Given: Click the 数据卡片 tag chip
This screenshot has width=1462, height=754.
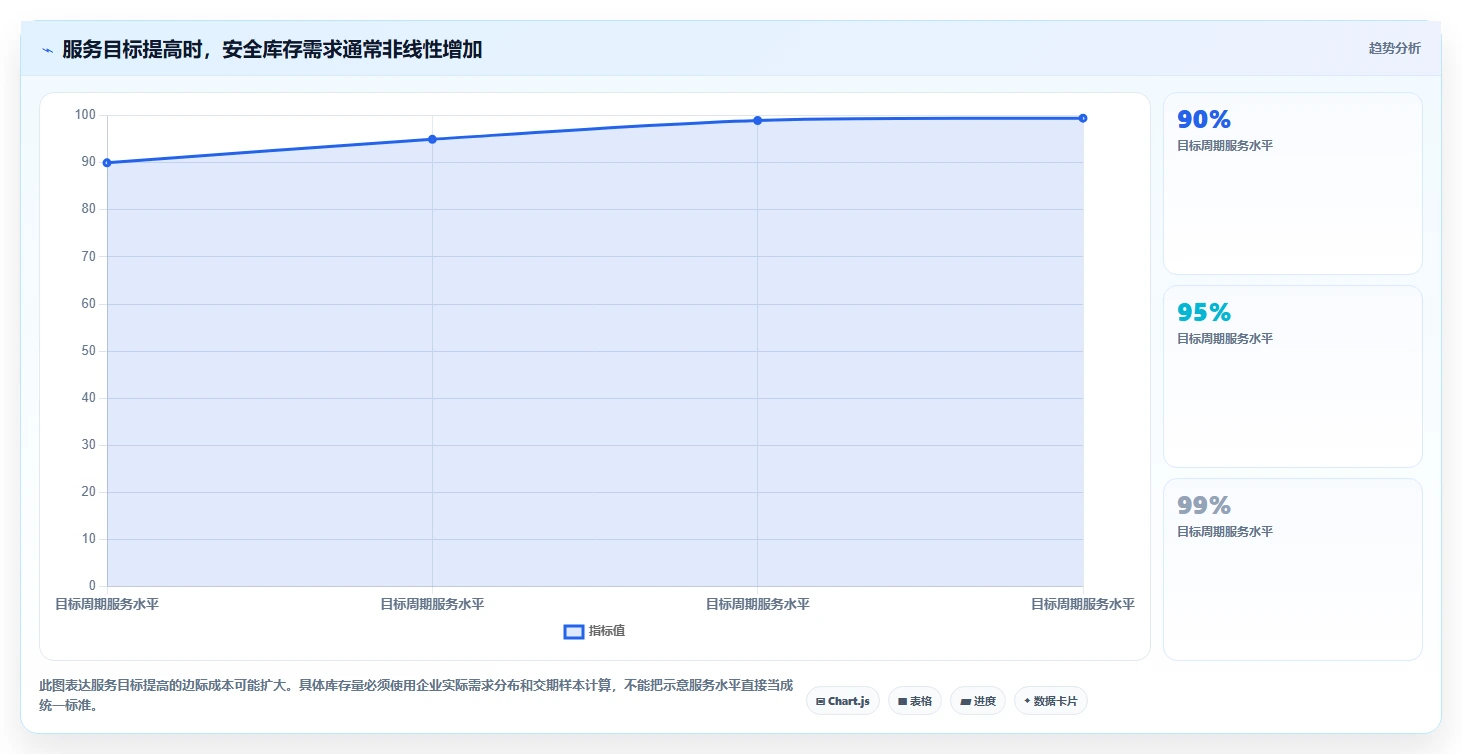Looking at the screenshot, I should pyautogui.click(x=1050, y=701).
